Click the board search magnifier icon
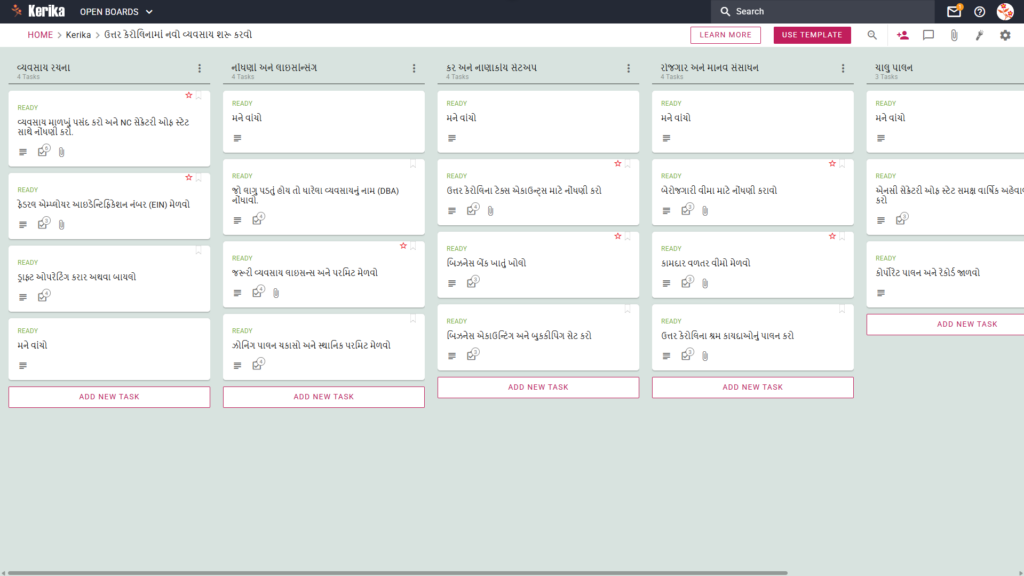The height and width of the screenshot is (576, 1024). coord(872,35)
